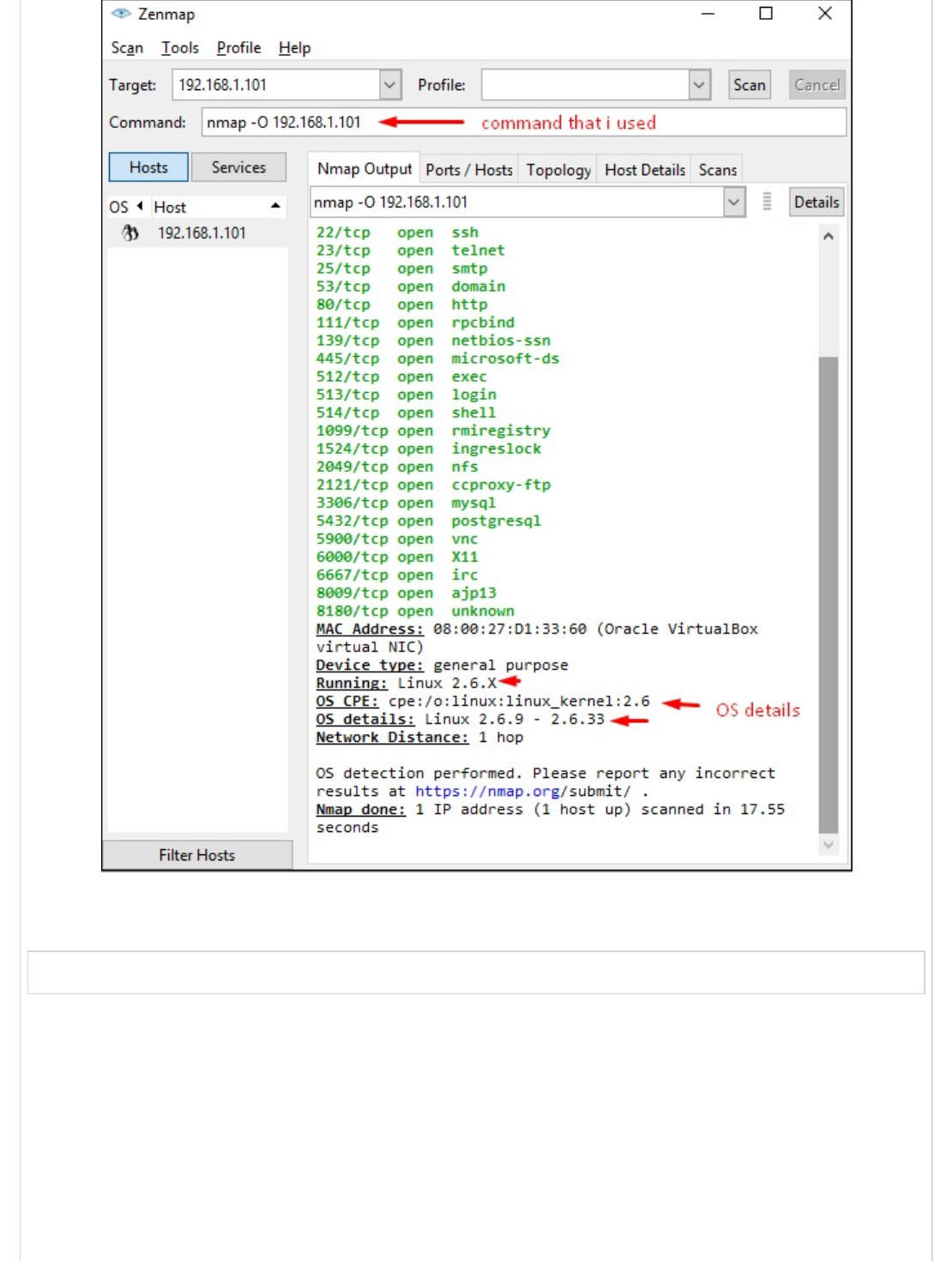Viewport: 952px width, 1261px height.
Task: Open the Tools menu
Action: click(180, 48)
